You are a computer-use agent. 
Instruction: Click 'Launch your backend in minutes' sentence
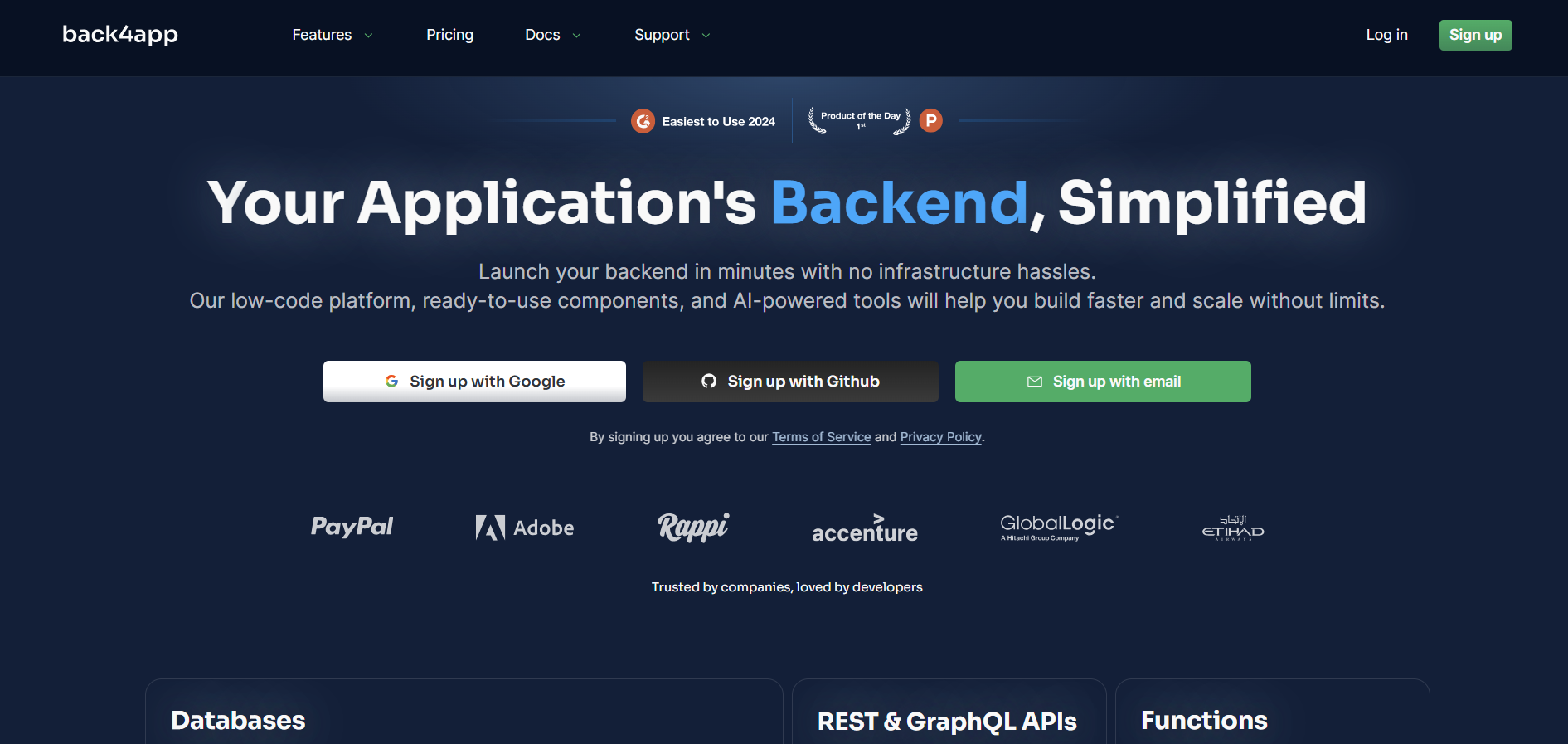(787, 271)
